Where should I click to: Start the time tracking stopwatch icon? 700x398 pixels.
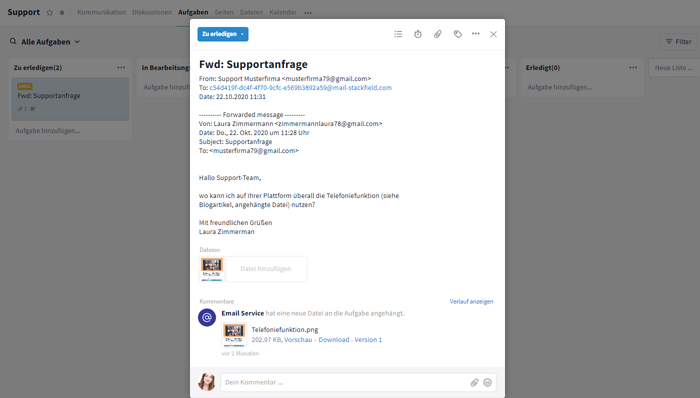click(x=418, y=34)
